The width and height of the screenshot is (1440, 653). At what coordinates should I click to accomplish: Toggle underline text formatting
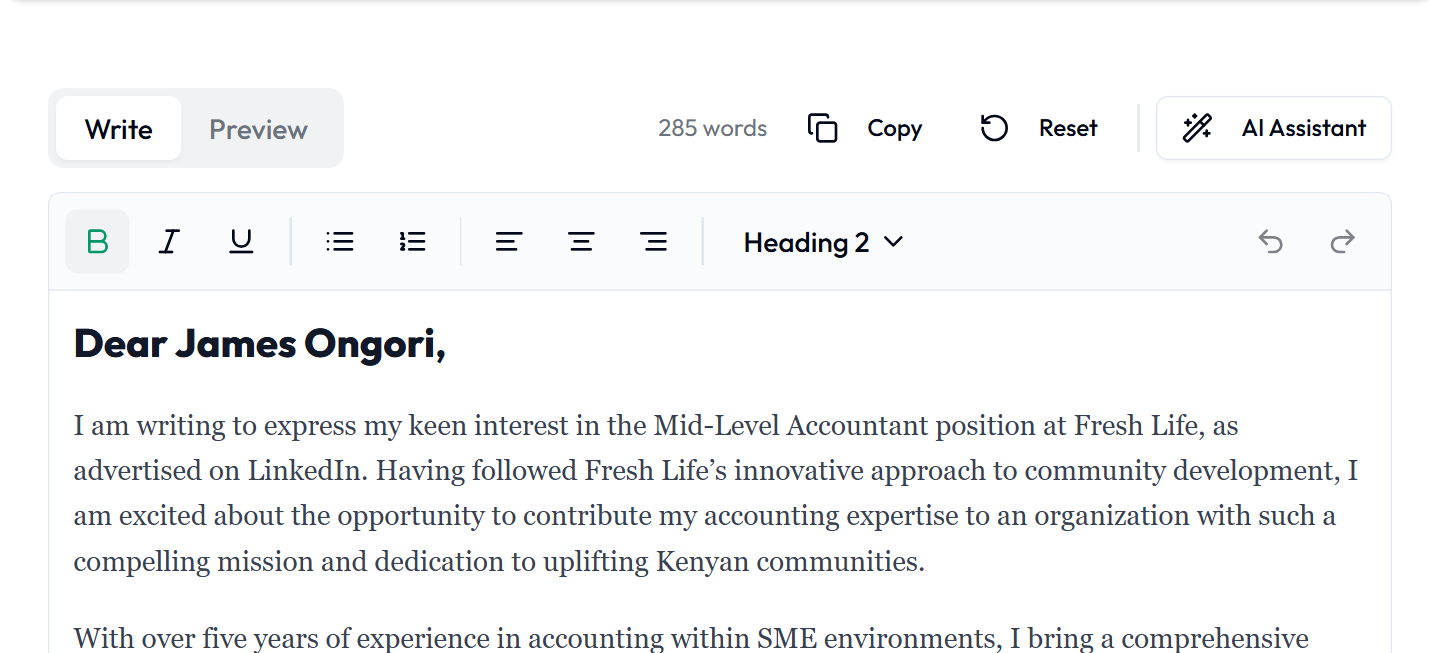(x=241, y=242)
